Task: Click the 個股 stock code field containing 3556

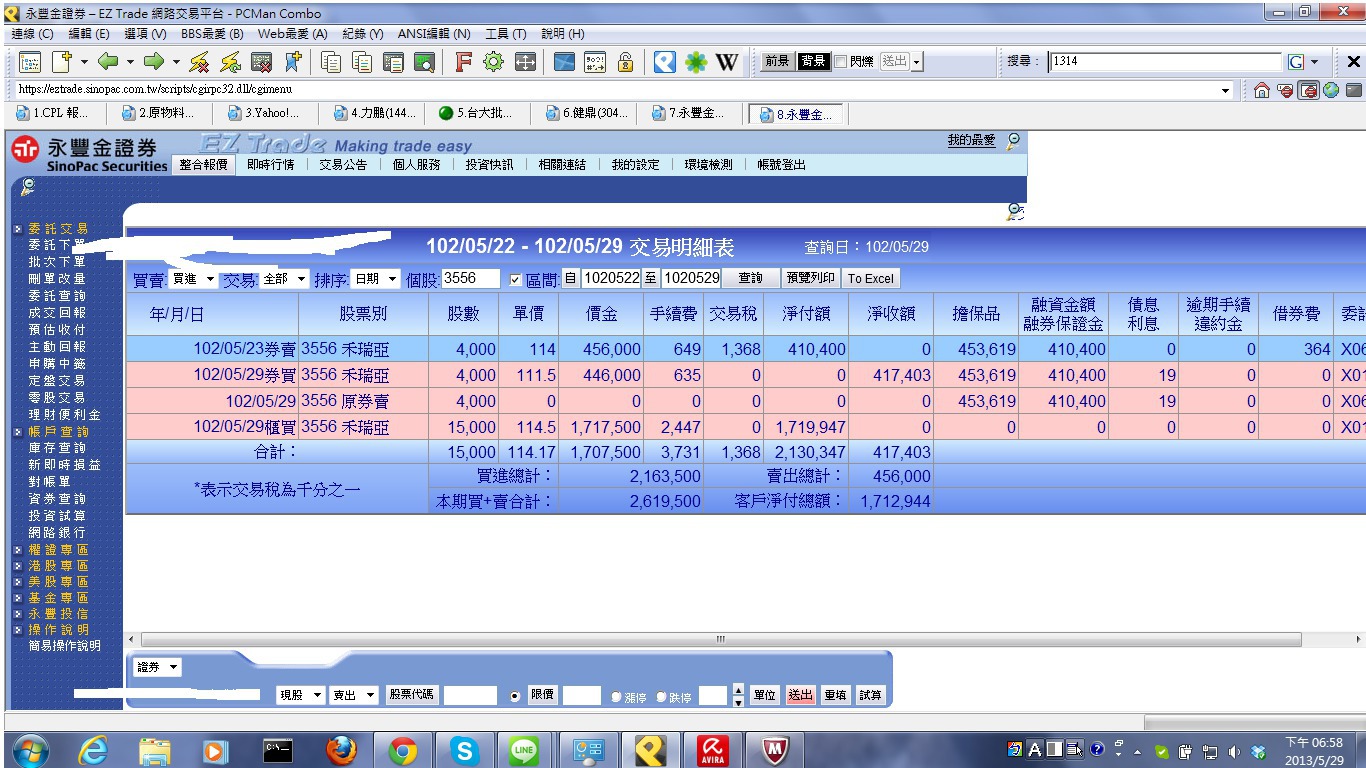Action: pos(470,279)
